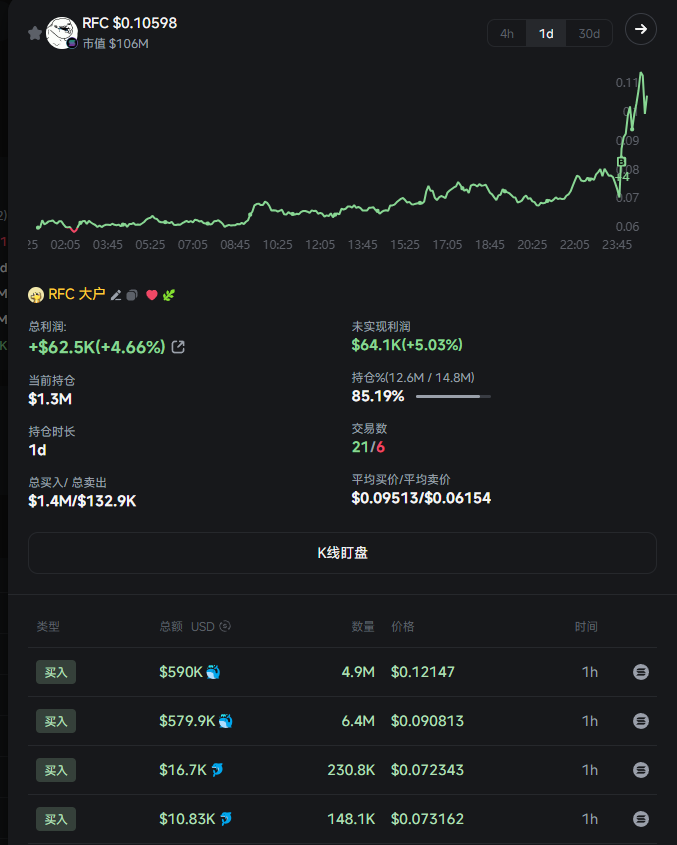Click the quantity 4.9M
Viewport: 677px width, 845px height.
pyautogui.click(x=358, y=672)
